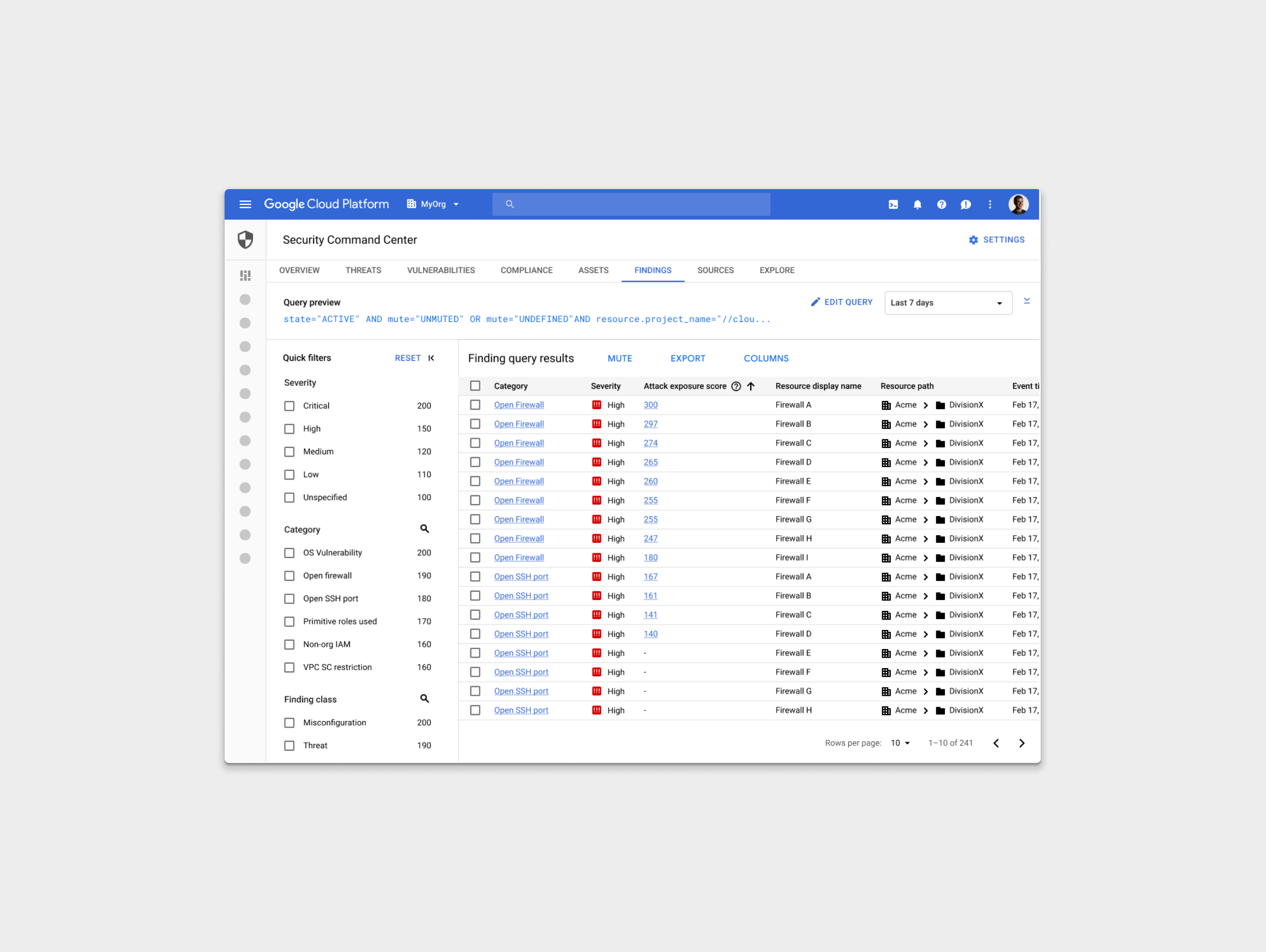The width and height of the screenshot is (1266, 952).
Task: Open the Columns chooser
Action: (x=766, y=359)
